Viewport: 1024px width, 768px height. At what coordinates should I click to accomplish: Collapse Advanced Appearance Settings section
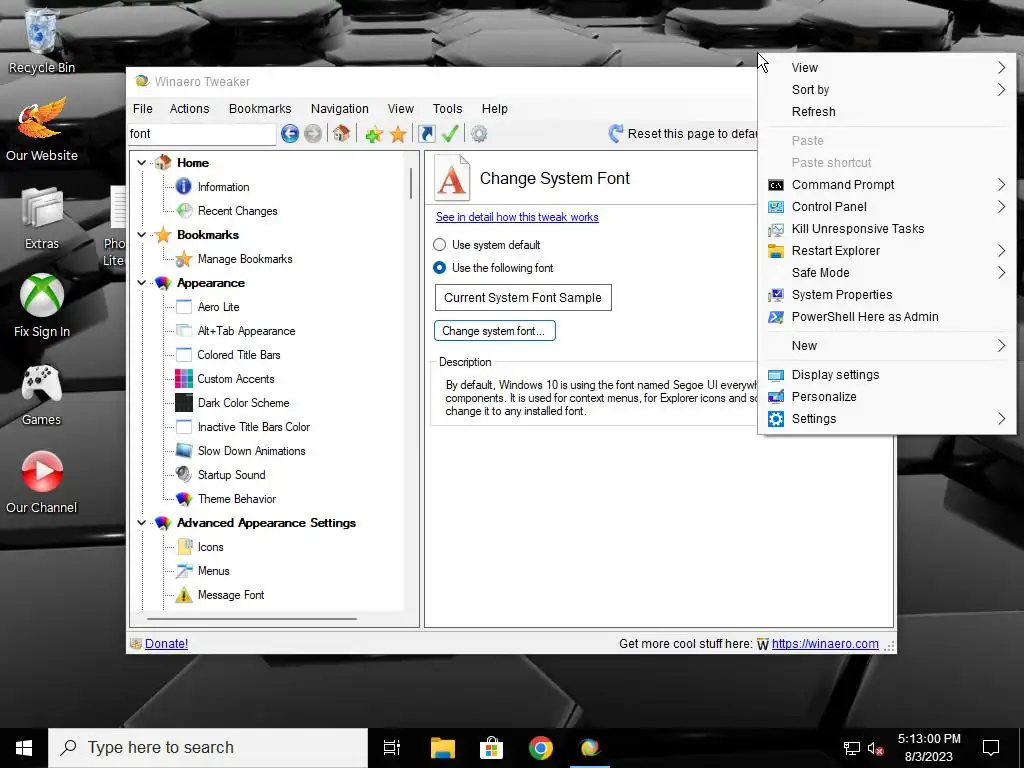click(142, 522)
